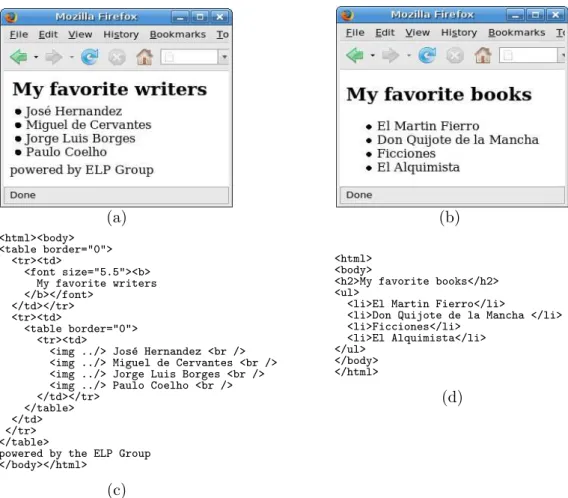The height and width of the screenshot is (498, 568).
Task: Open Forward history dropdown in books window
Action: coord(409,56)
